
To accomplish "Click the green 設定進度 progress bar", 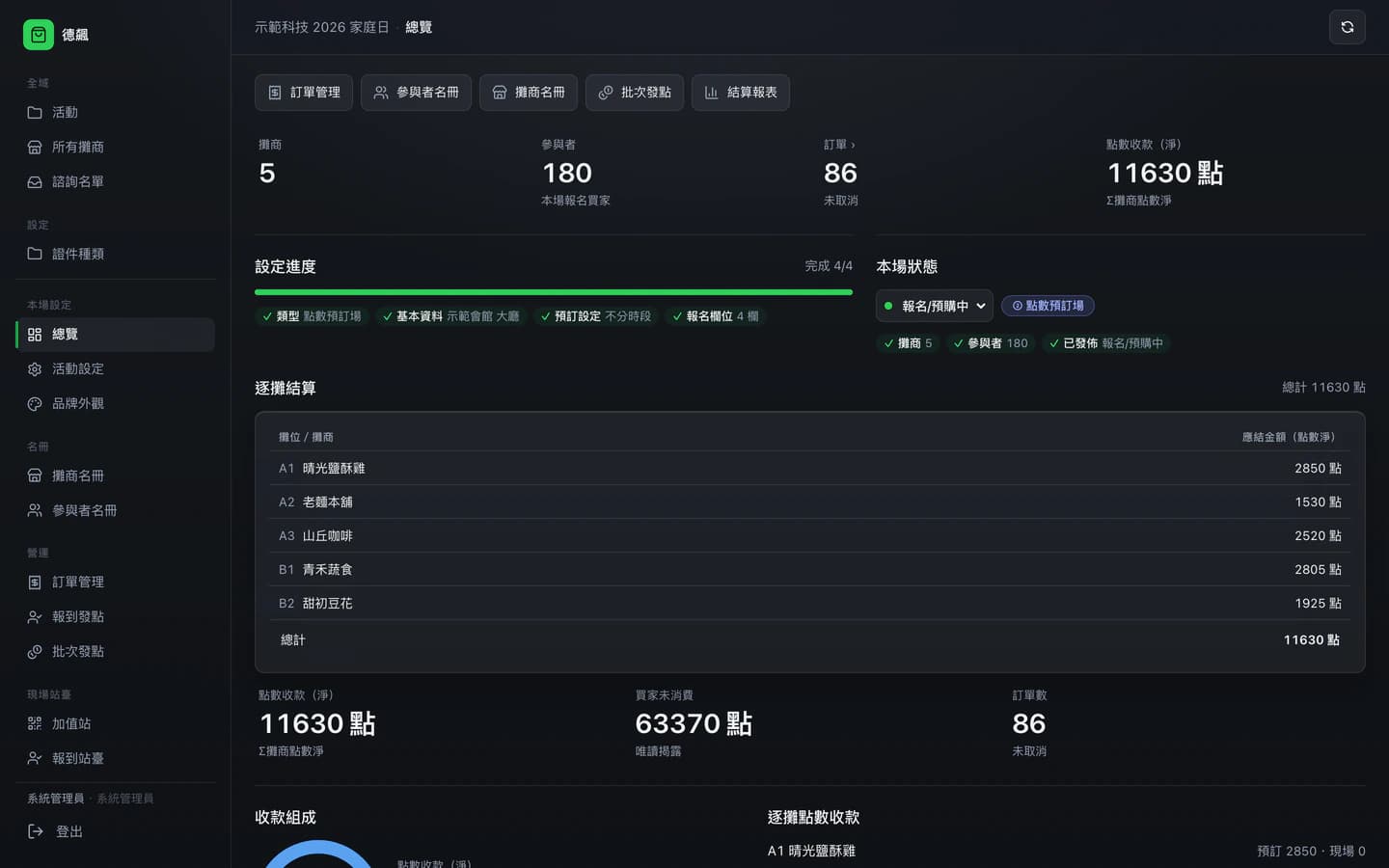I will 554,291.
